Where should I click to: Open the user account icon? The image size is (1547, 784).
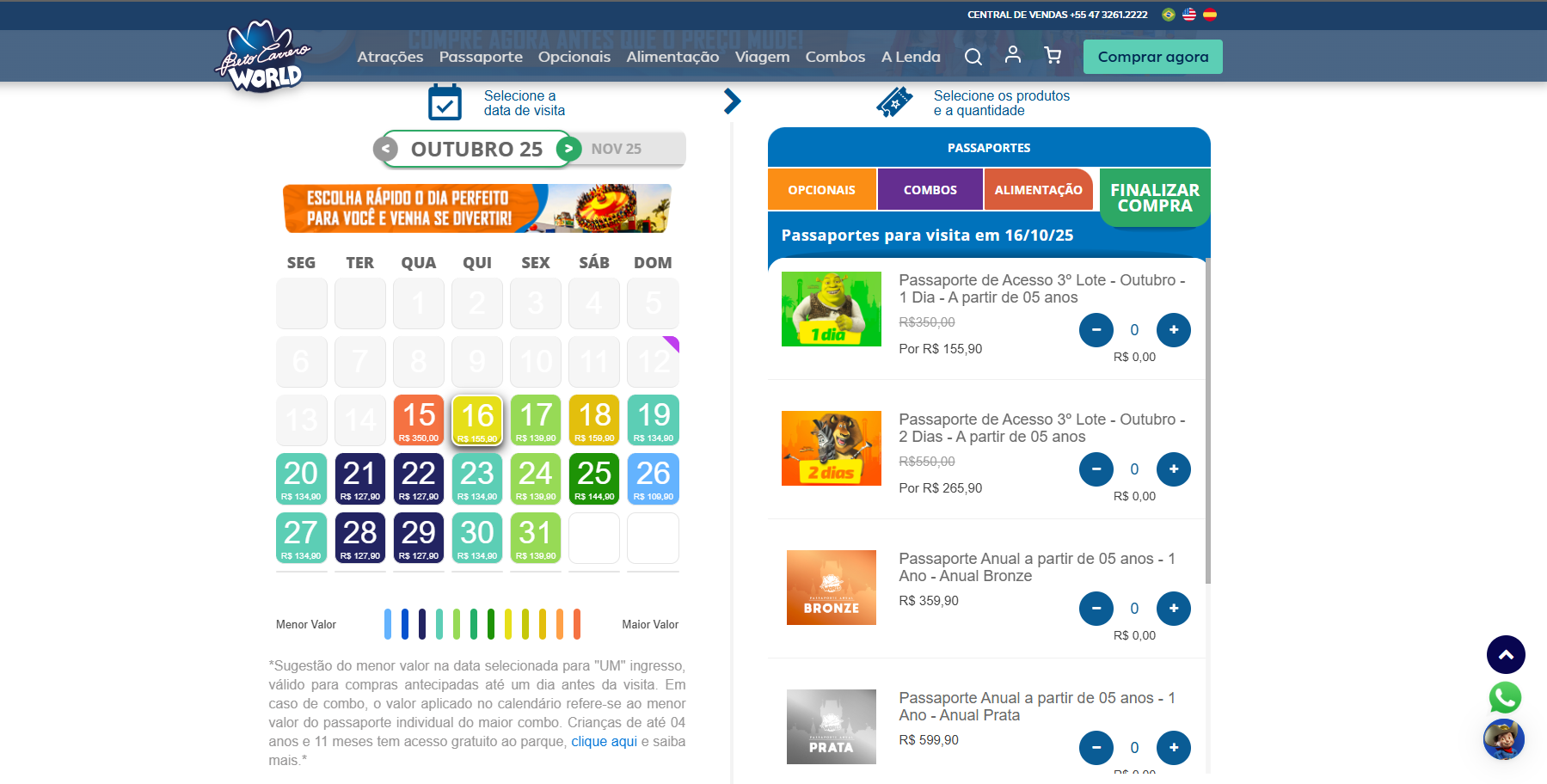point(1013,55)
